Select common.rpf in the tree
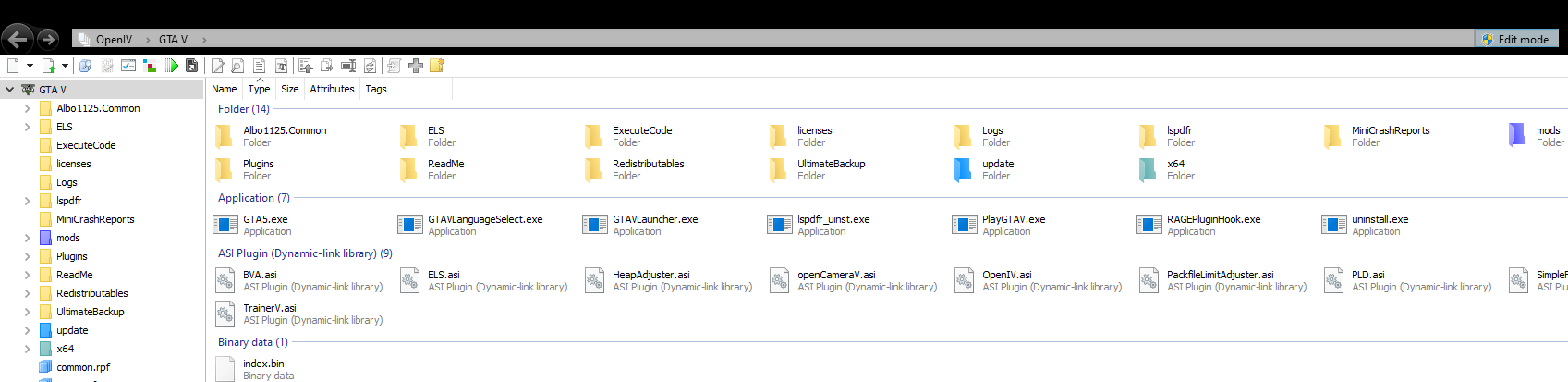This screenshot has height=382, width=1568. [82, 367]
